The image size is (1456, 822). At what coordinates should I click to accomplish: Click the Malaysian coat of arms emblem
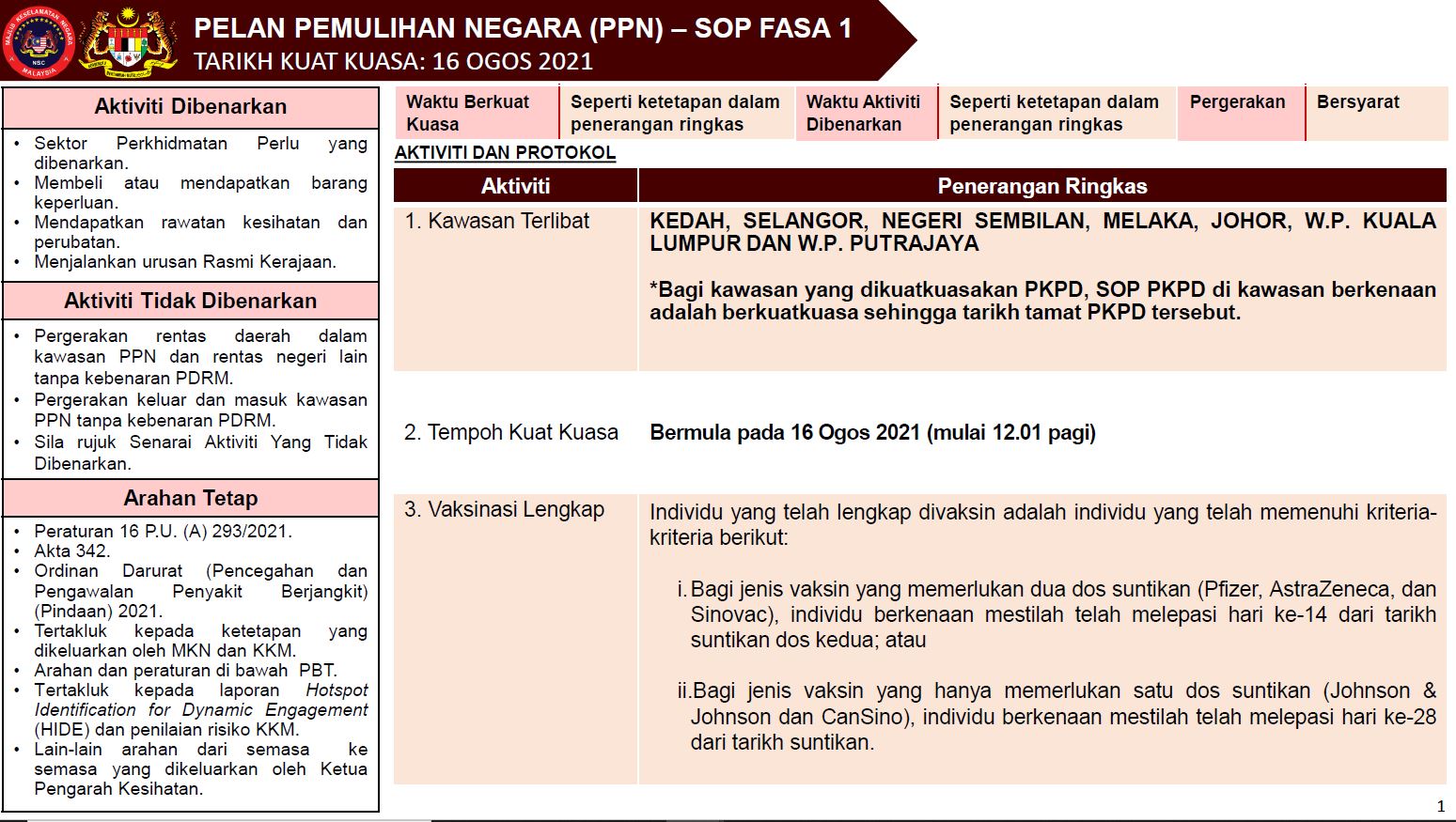coord(129,42)
